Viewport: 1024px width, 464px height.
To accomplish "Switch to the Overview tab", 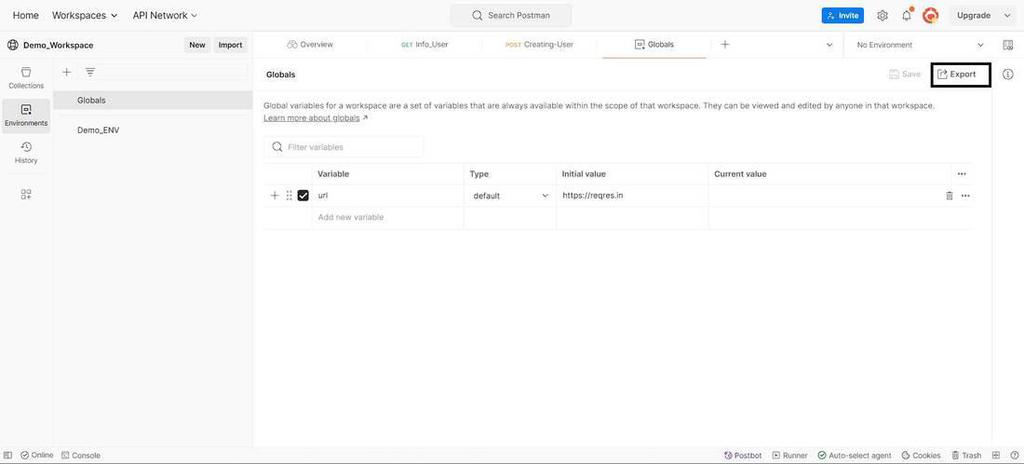I will [310, 44].
